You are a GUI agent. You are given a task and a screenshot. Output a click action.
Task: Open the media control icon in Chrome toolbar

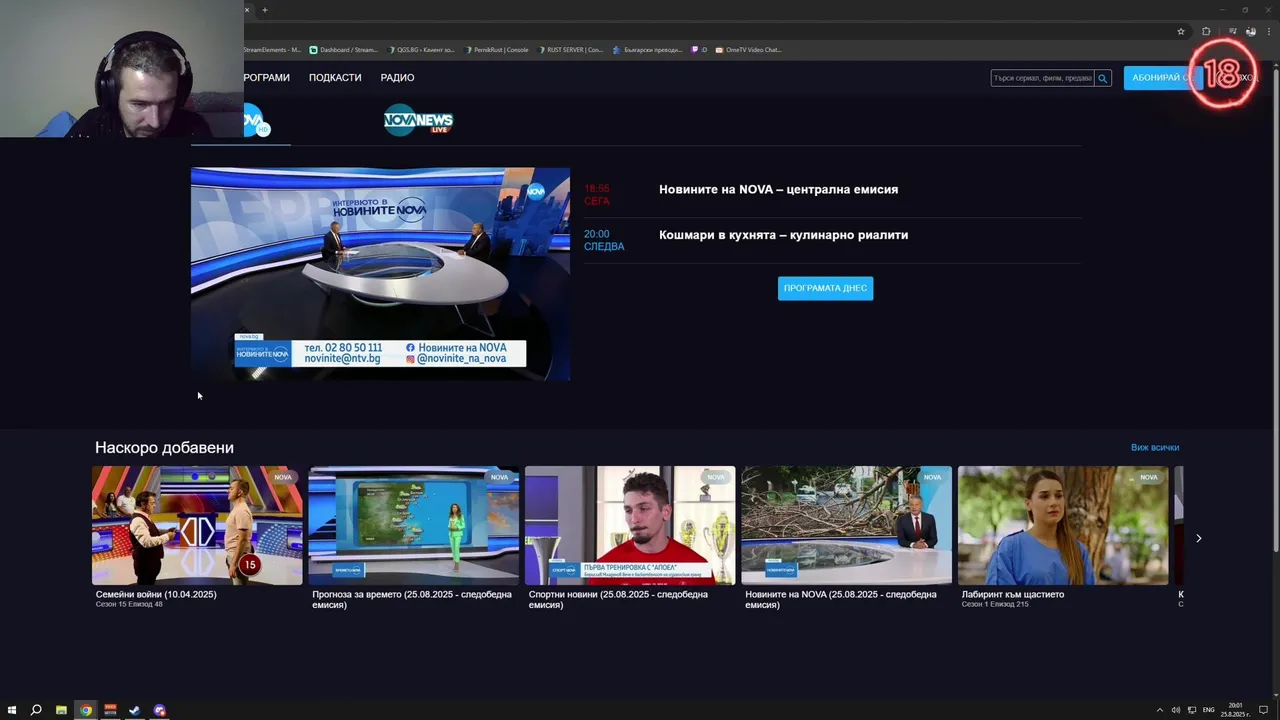[x=1232, y=31]
